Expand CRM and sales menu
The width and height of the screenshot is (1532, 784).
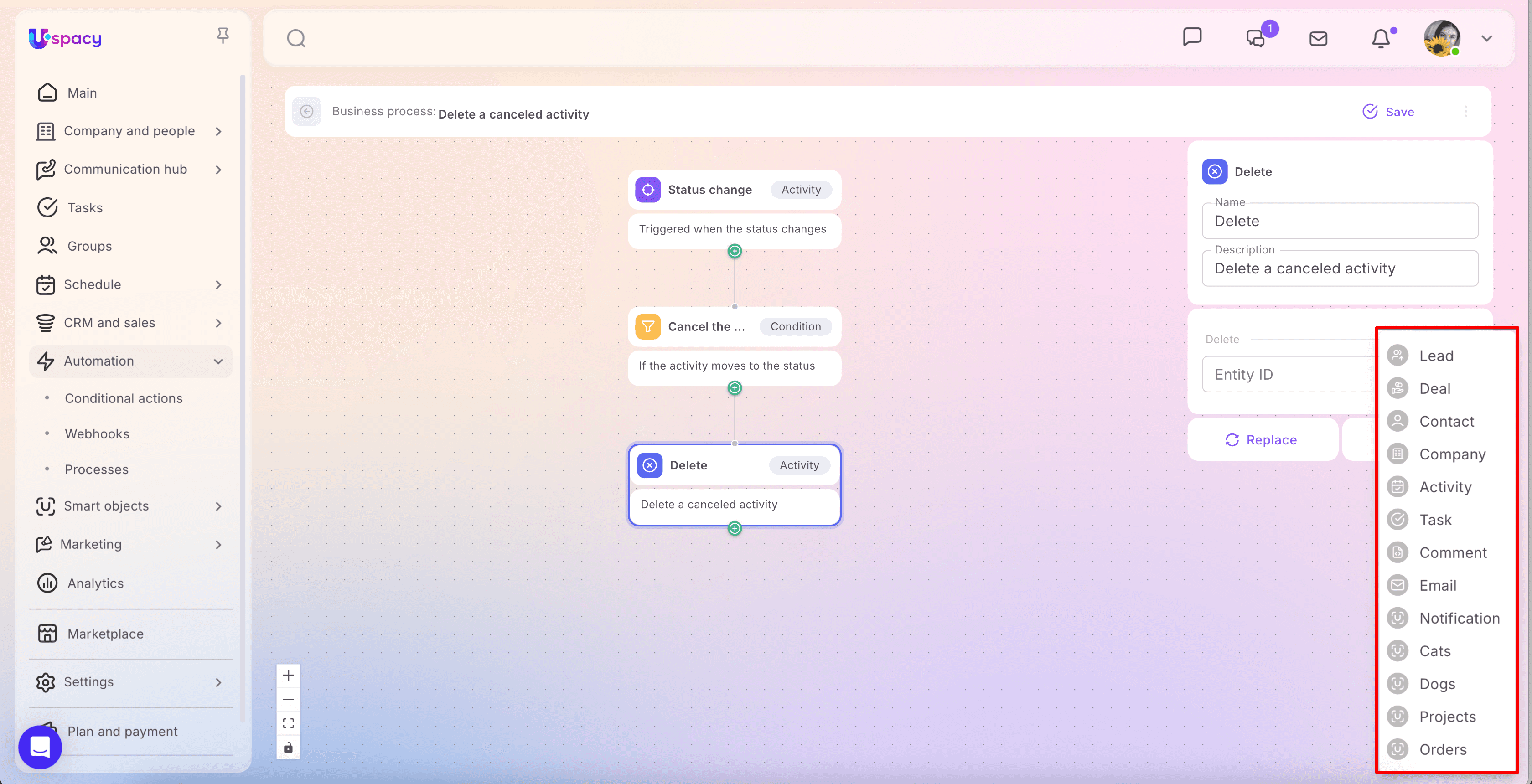[x=218, y=323]
